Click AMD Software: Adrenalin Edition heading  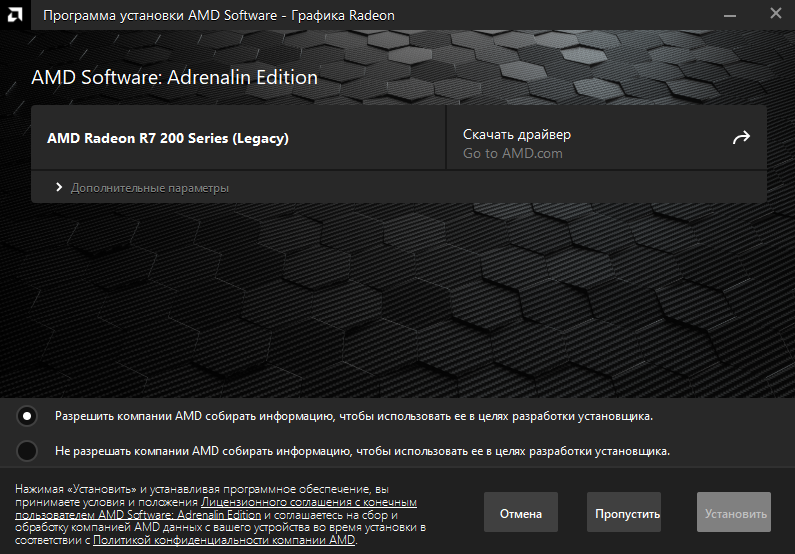(x=174, y=78)
